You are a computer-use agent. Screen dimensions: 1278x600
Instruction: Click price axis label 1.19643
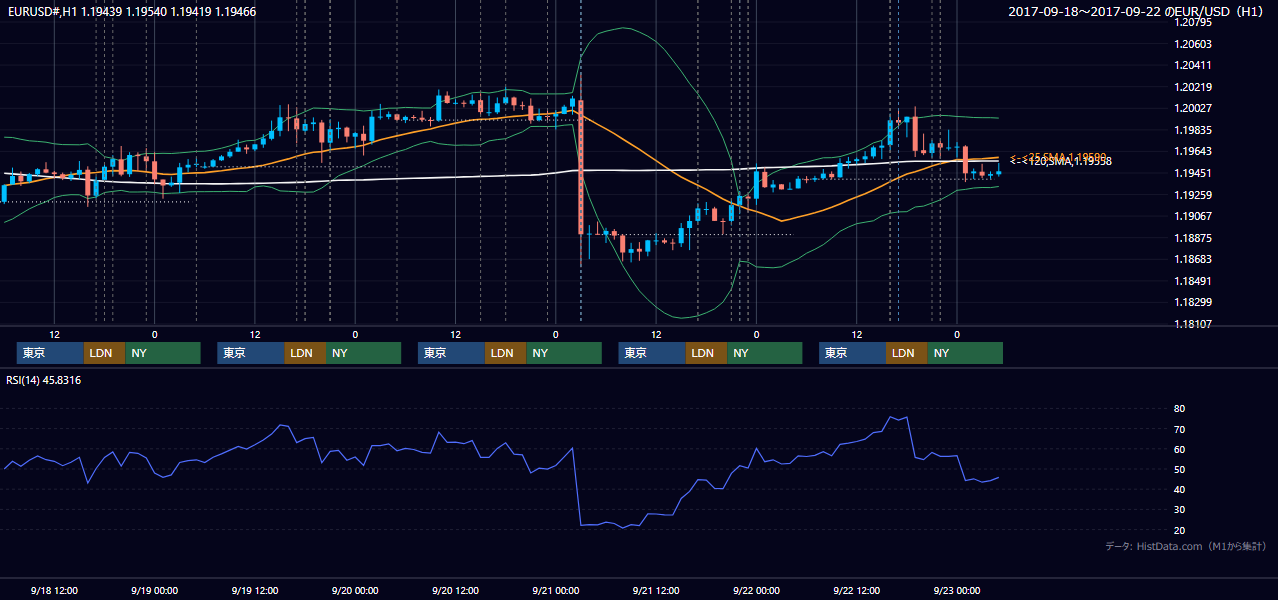[x=1194, y=151]
